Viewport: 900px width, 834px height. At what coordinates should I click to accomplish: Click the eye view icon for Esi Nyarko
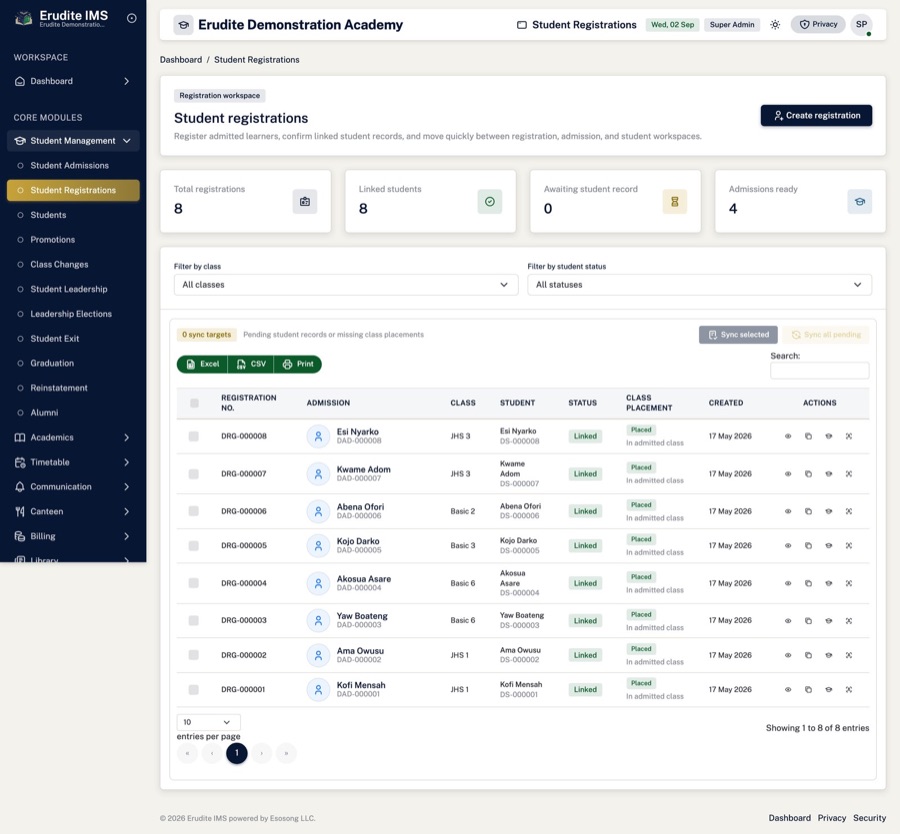[x=788, y=436]
